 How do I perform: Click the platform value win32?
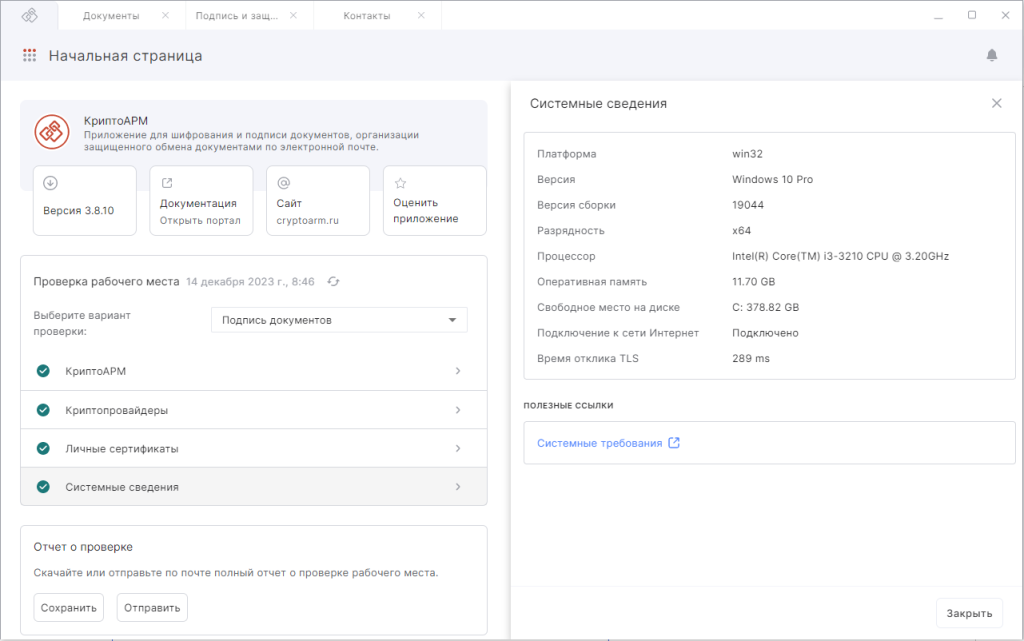748,154
